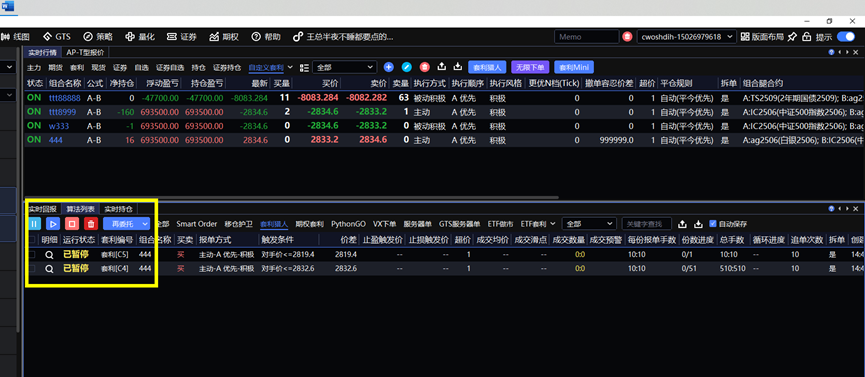Switch to the 实时持仓 tab
Image resolution: width=865 pixels, height=377 pixels.
119,209
